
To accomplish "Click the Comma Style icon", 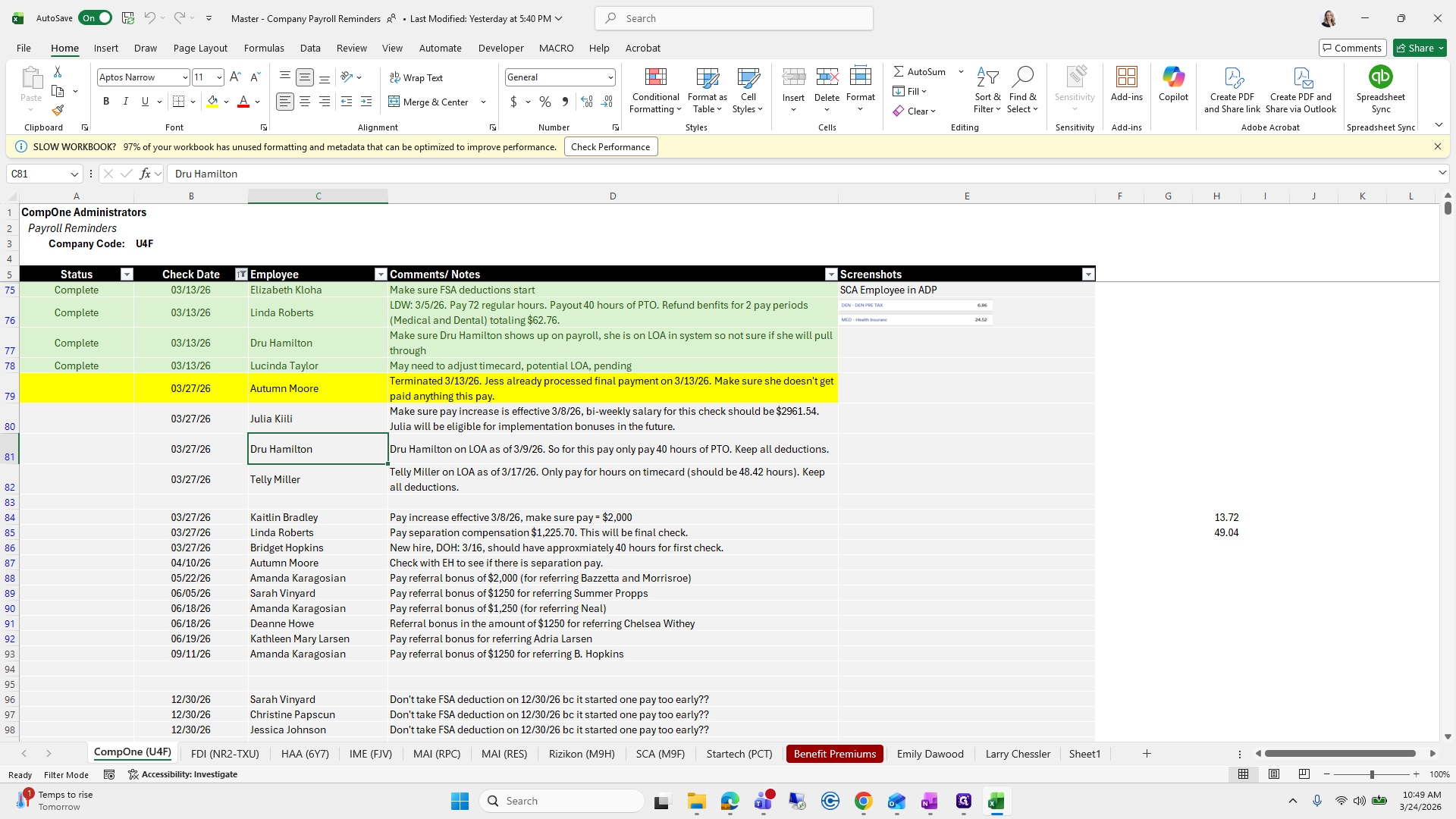I will [x=565, y=102].
